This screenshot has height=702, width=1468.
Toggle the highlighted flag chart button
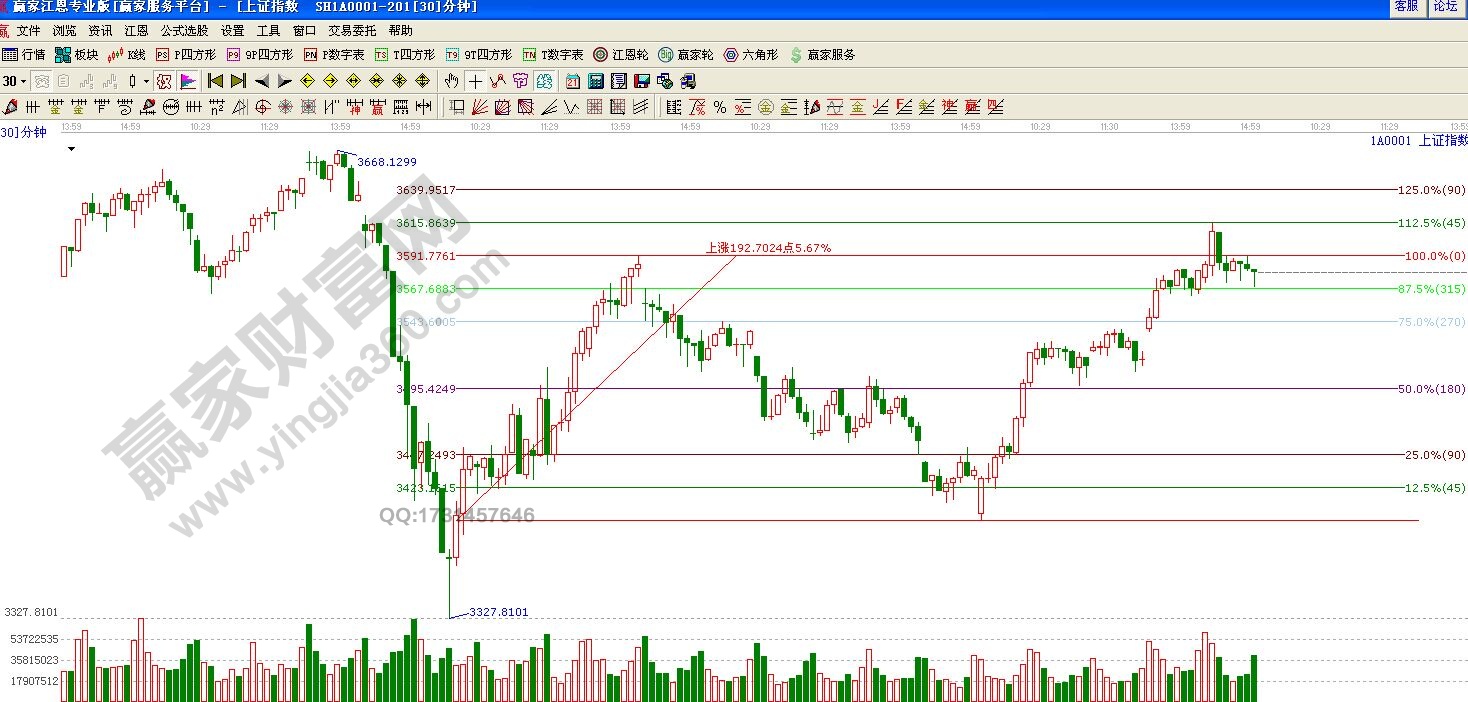point(188,81)
